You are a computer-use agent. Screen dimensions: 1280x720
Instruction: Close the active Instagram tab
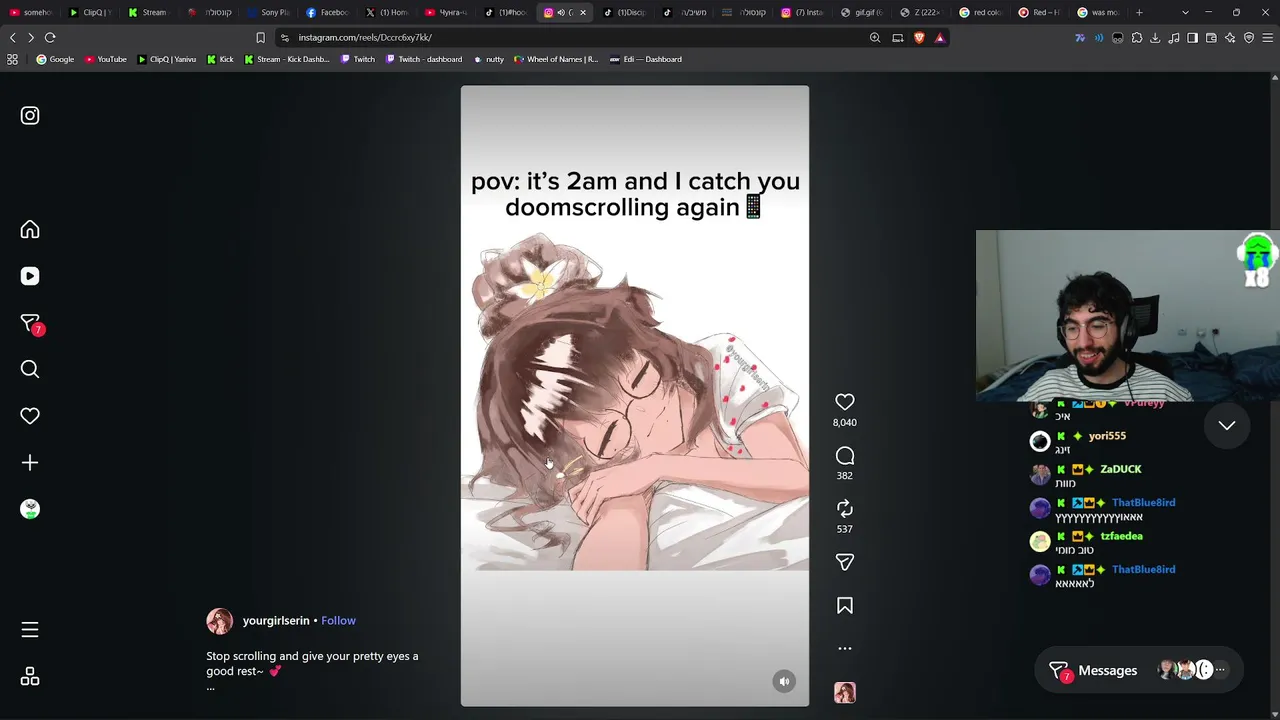click(583, 12)
